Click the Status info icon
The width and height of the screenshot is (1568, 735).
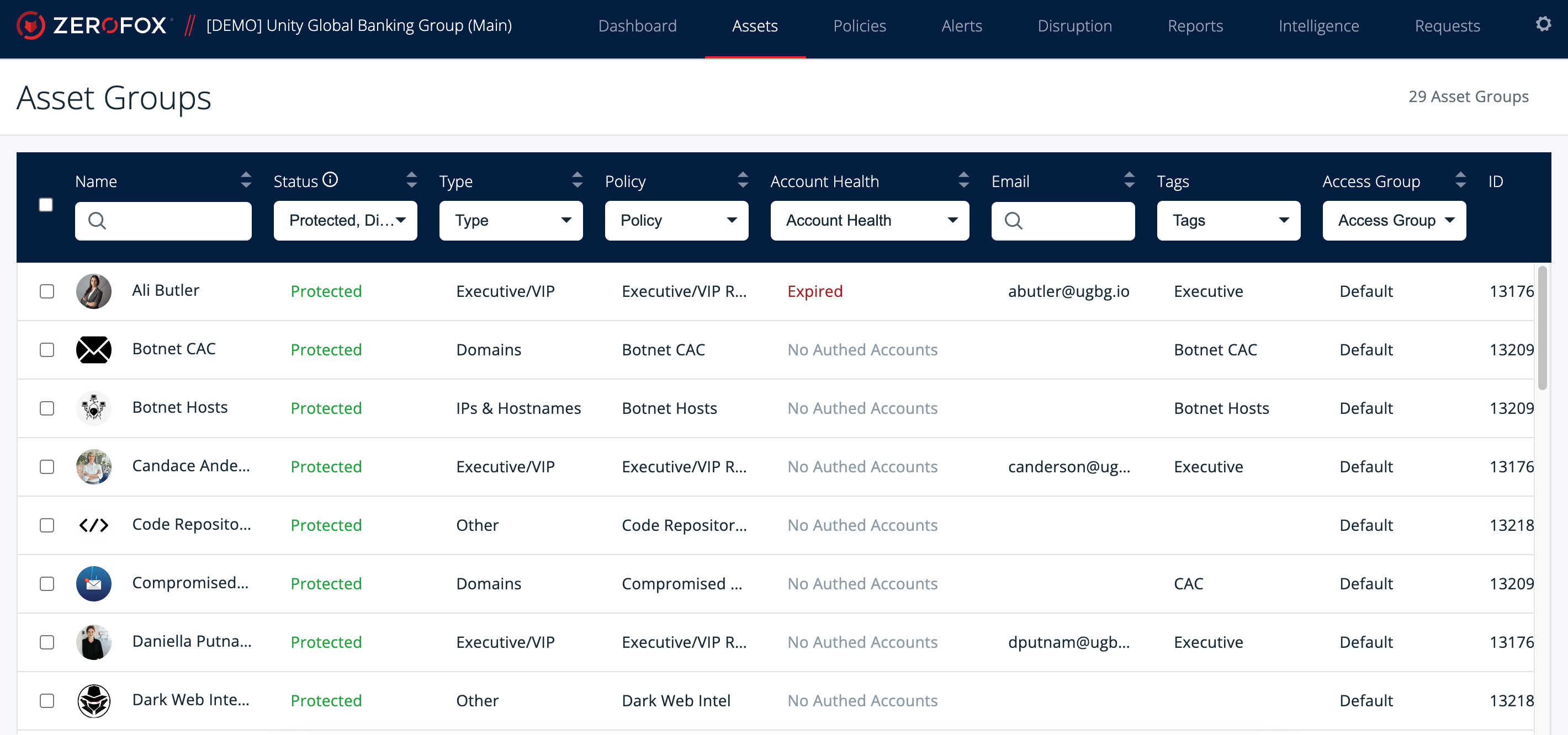point(330,180)
